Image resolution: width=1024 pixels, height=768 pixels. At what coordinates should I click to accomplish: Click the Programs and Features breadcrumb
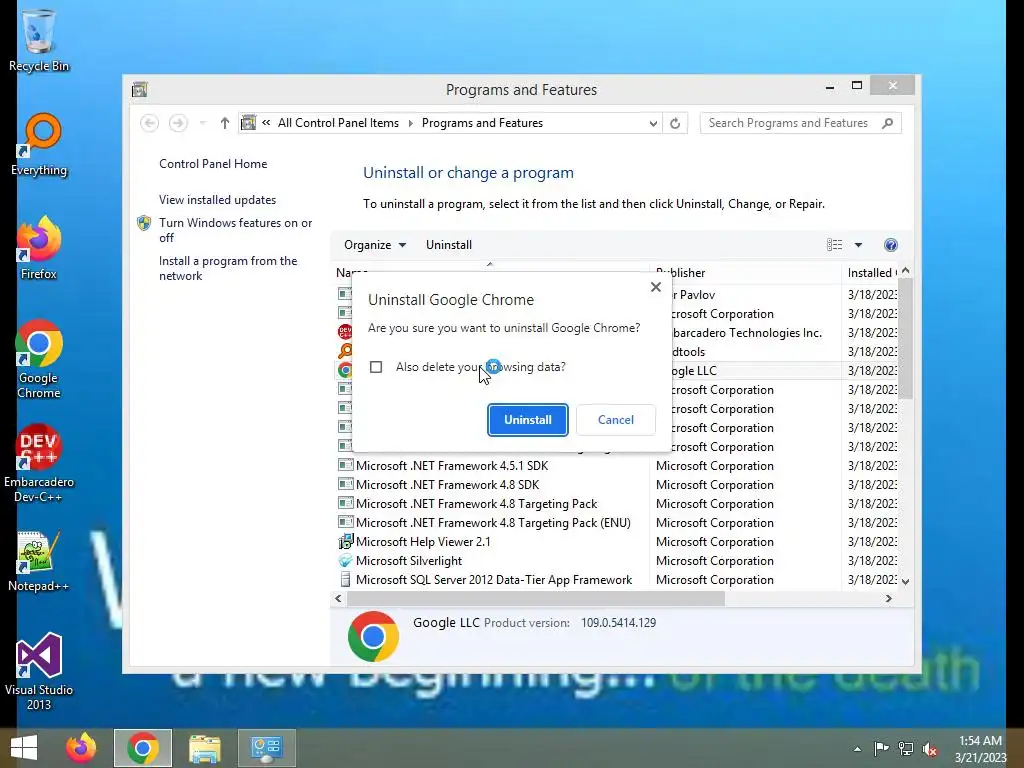point(482,123)
